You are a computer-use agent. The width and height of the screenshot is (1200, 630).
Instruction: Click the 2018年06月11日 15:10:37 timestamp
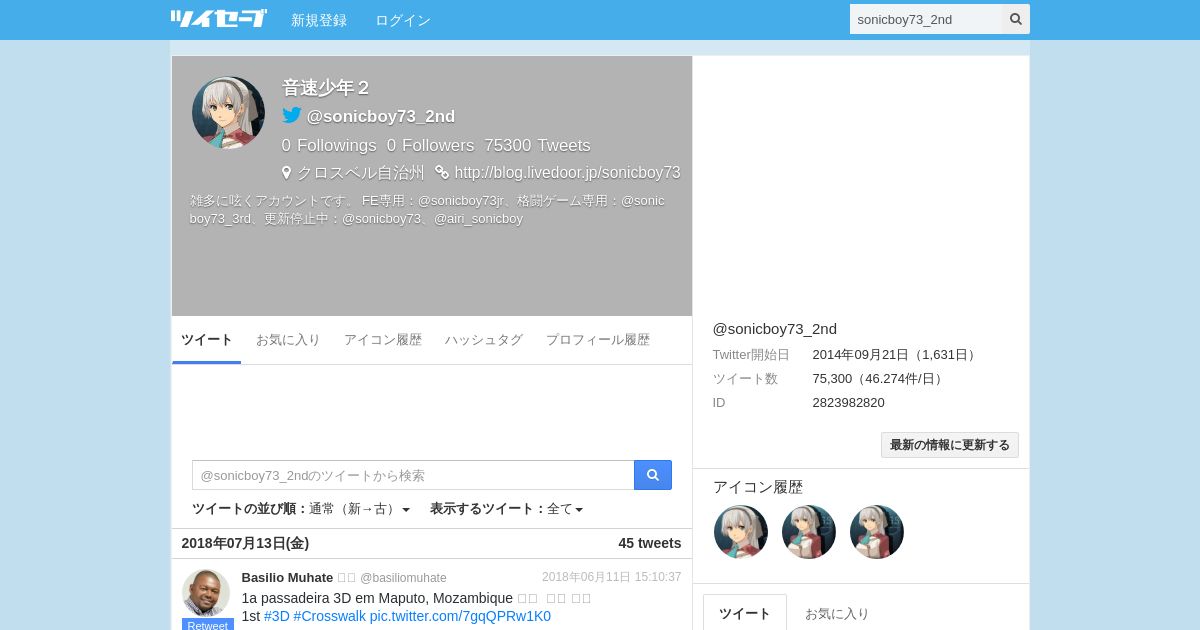(612, 577)
